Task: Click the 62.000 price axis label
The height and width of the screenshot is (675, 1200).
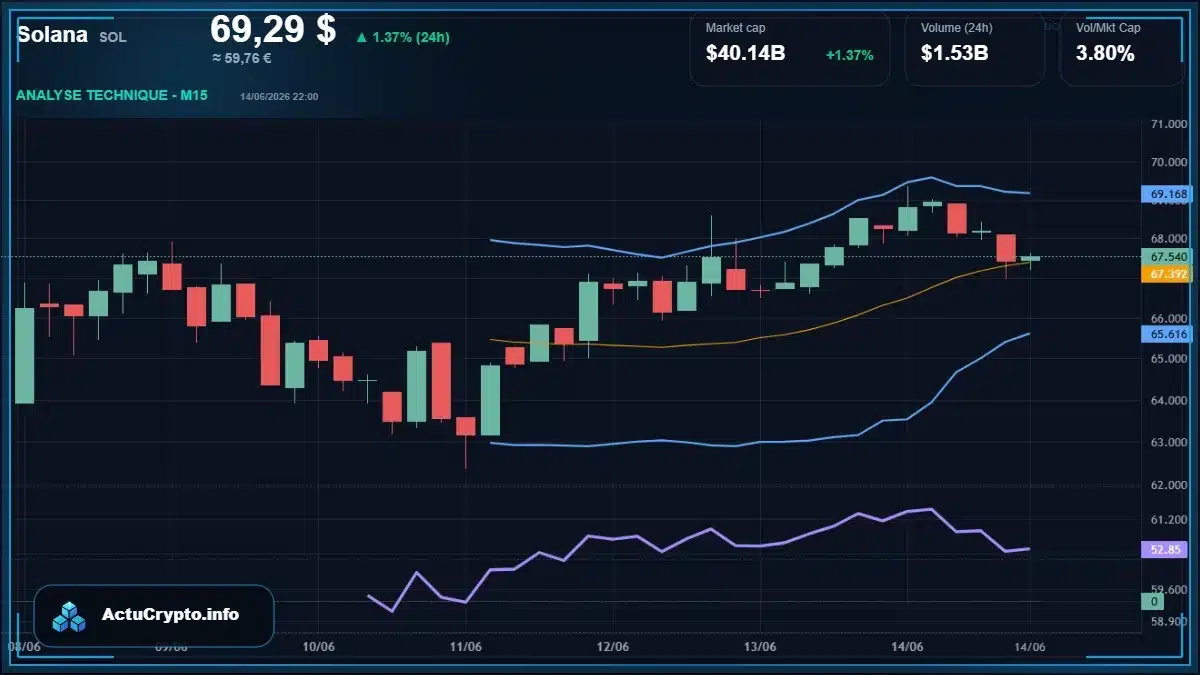Action: (x=1169, y=485)
